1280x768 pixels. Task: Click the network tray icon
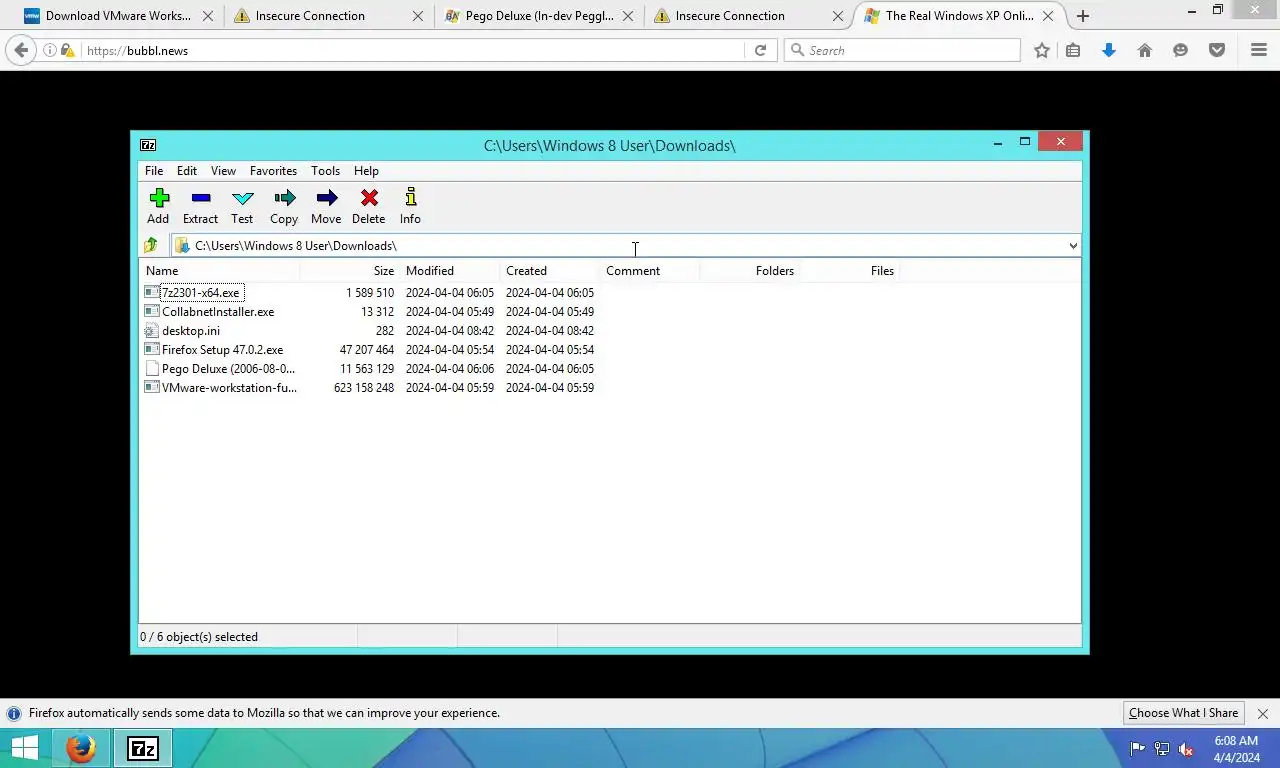point(1162,749)
